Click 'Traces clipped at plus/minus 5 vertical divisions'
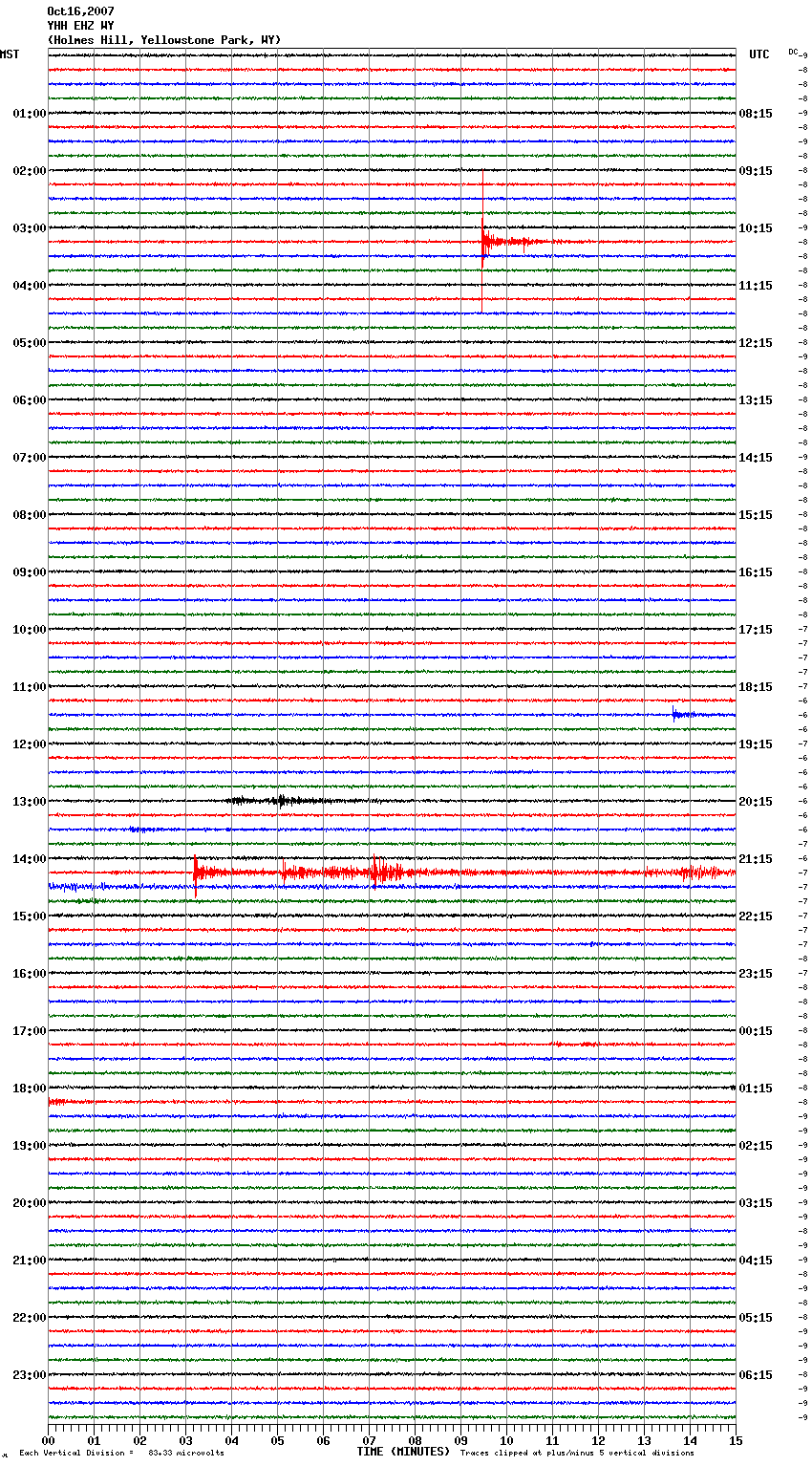 tap(577, 1454)
